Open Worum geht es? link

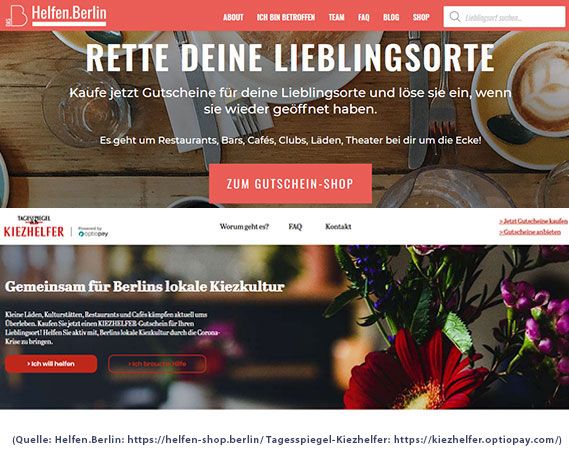244,227
